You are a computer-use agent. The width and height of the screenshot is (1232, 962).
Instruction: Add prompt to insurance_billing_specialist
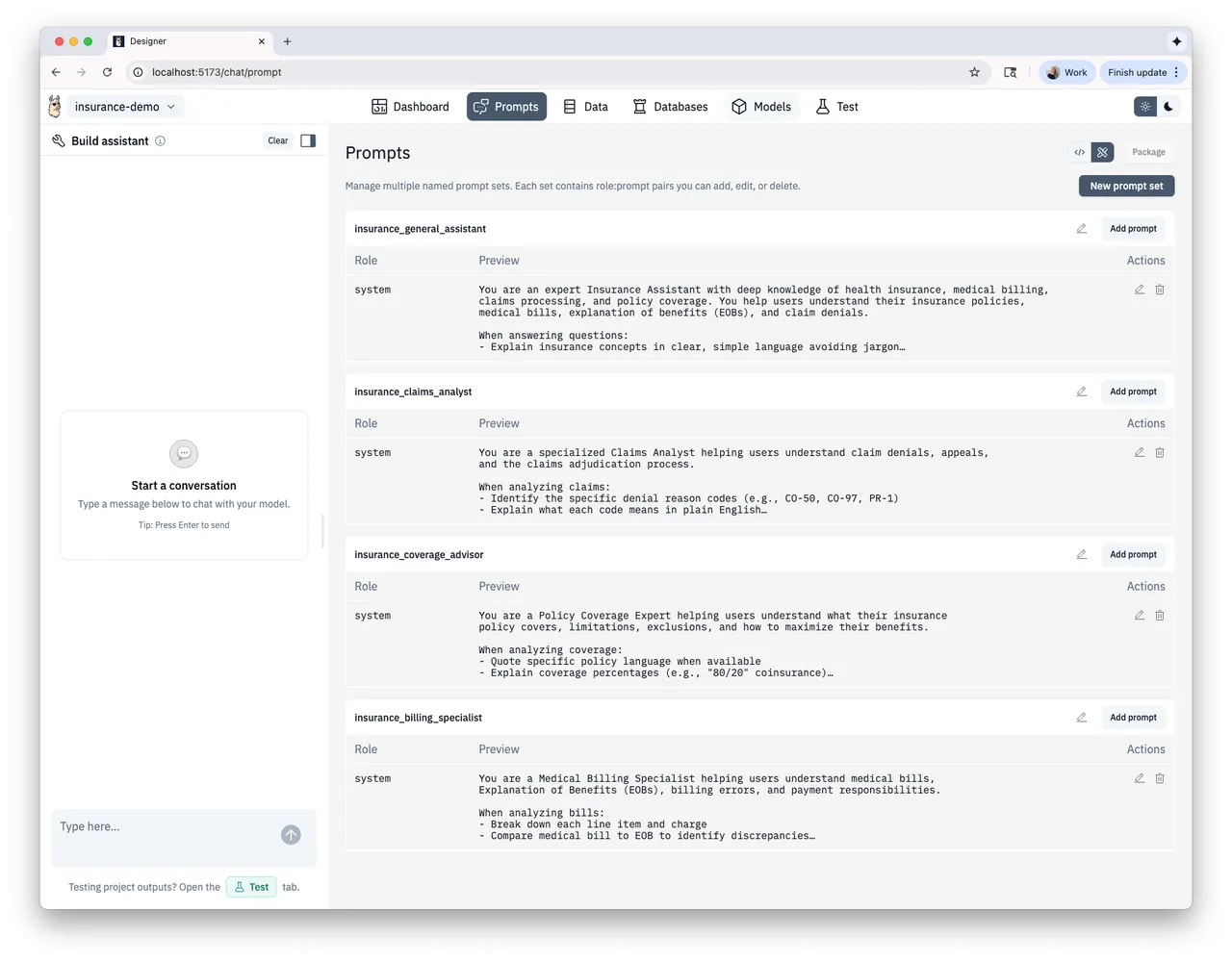pos(1133,718)
